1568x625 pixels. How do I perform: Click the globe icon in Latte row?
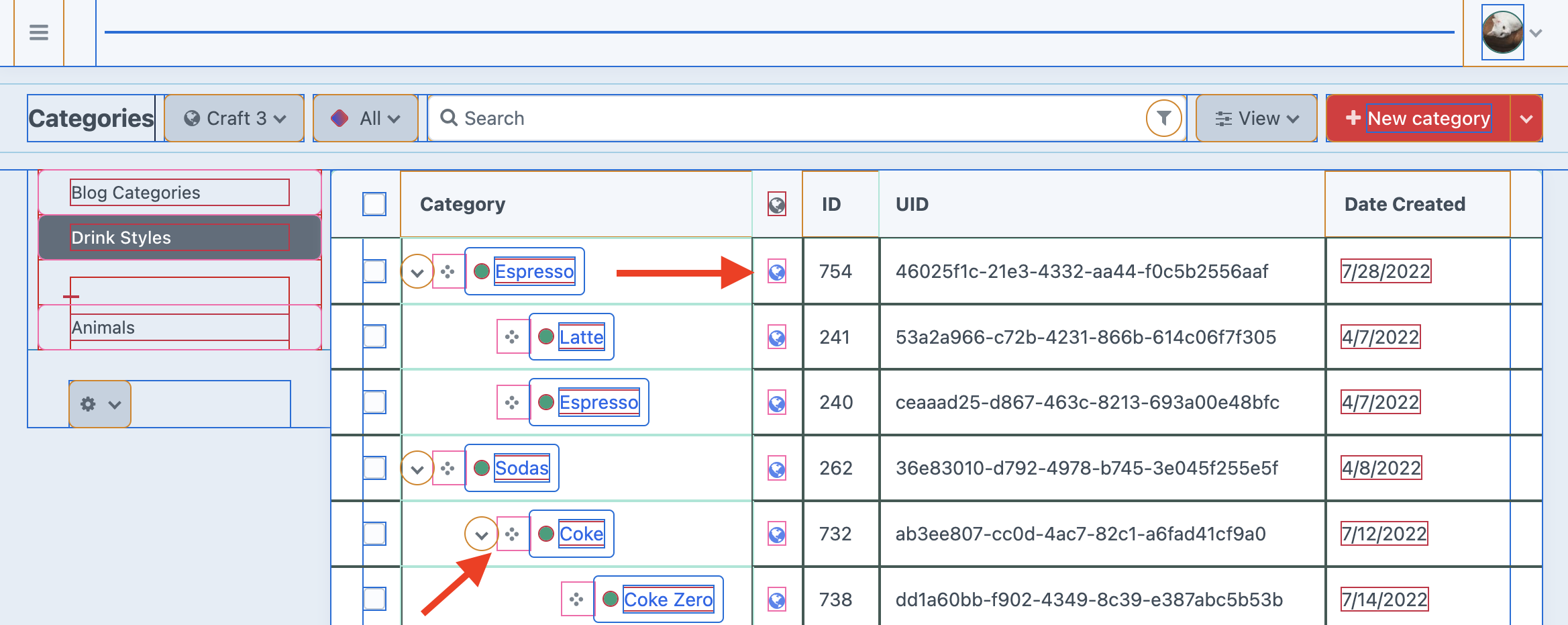pyautogui.click(x=777, y=338)
